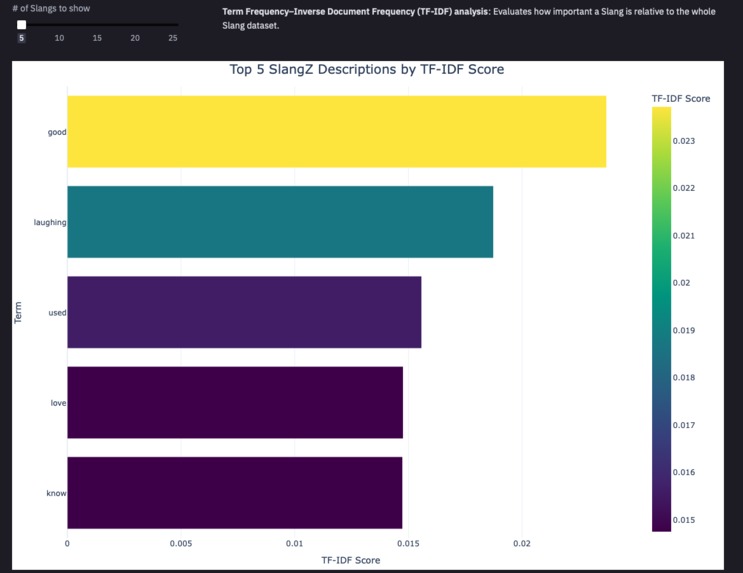The image size is (743, 573).
Task: Click the teal 'laughing' bar
Action: (280, 222)
